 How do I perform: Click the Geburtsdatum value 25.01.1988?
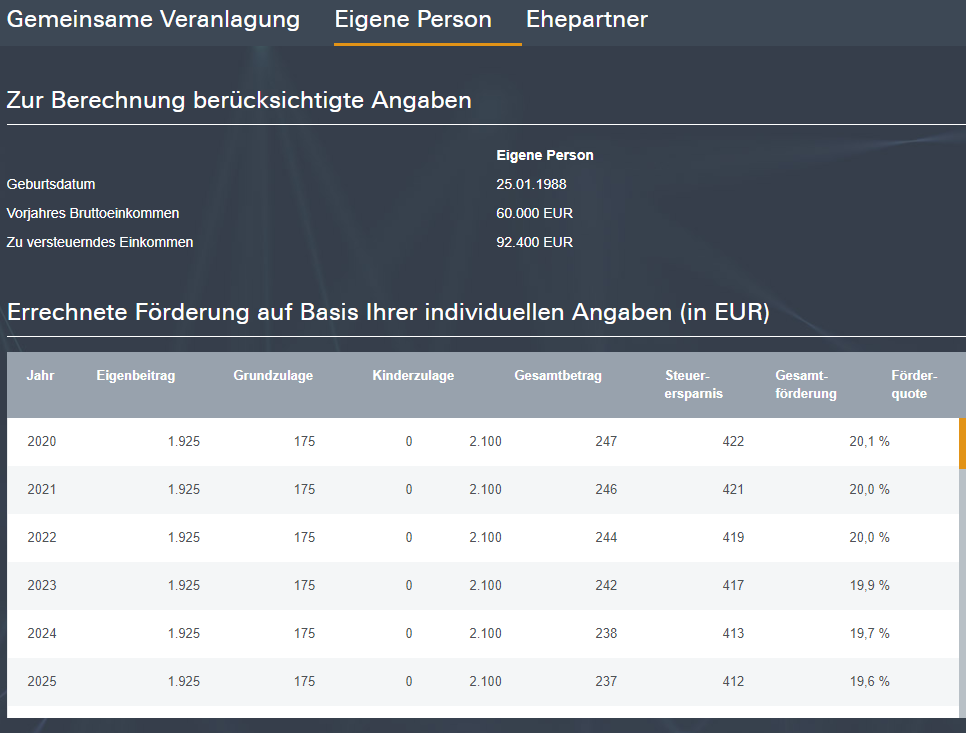[x=531, y=184]
